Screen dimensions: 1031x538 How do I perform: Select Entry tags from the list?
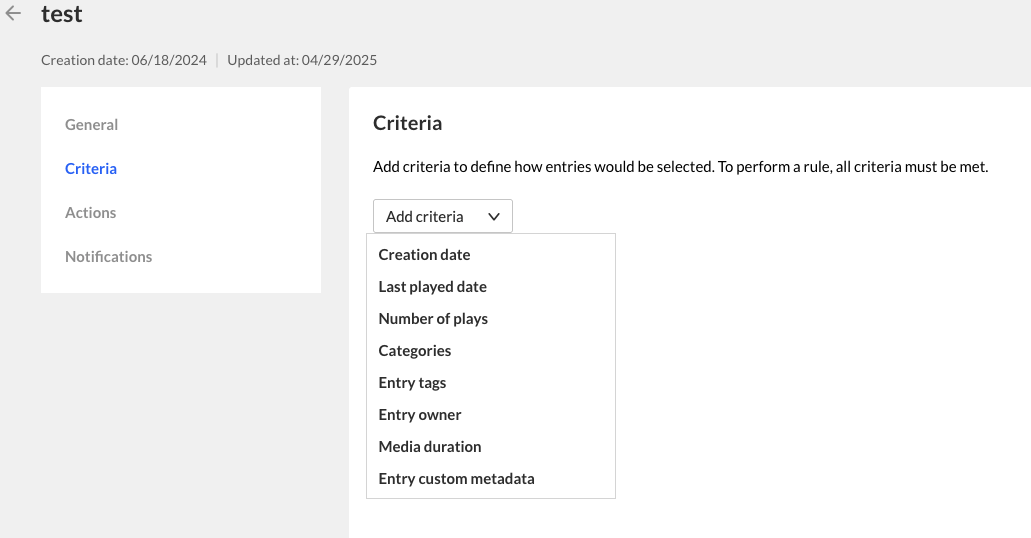pos(412,383)
